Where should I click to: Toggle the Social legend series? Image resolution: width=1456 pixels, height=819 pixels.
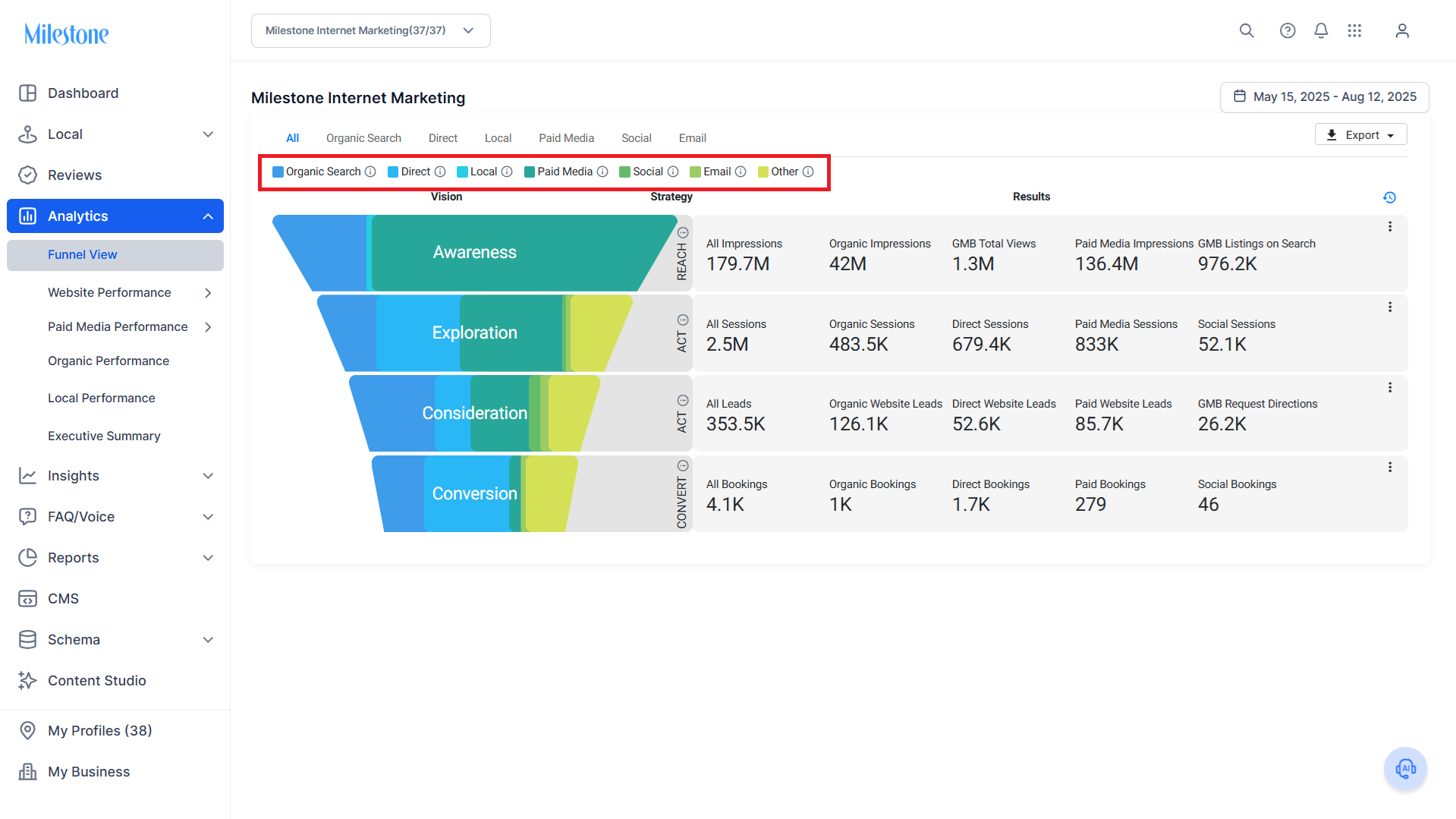[641, 172]
